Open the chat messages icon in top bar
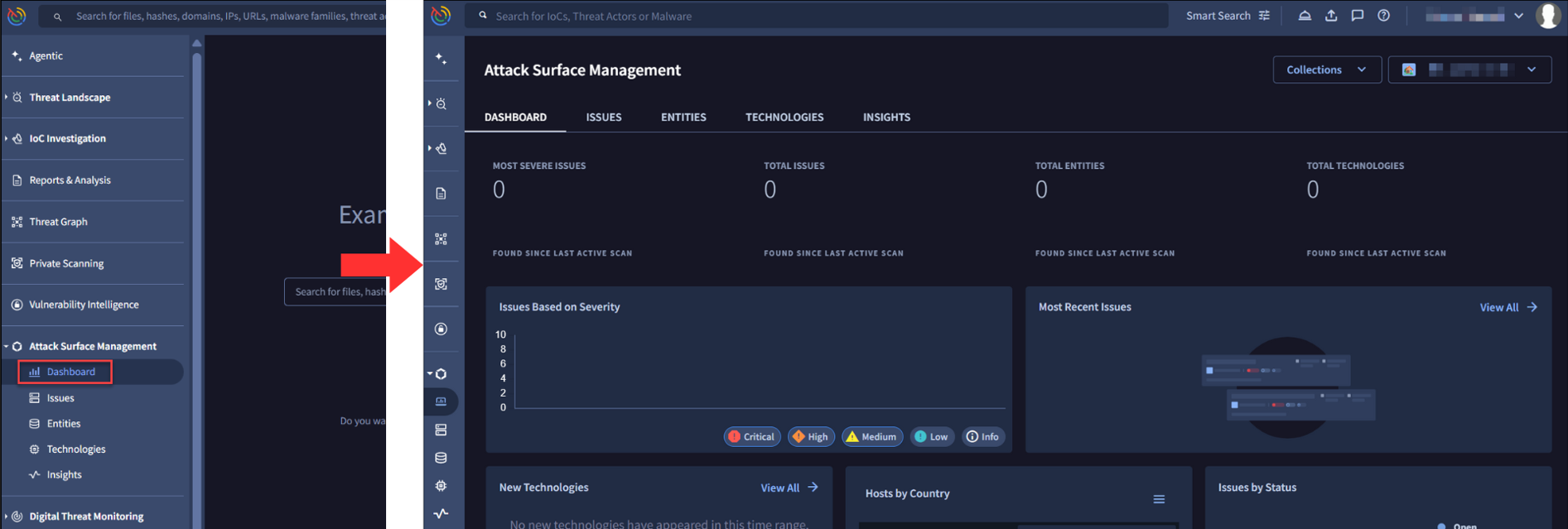This screenshot has width=1568, height=529. [x=1357, y=16]
